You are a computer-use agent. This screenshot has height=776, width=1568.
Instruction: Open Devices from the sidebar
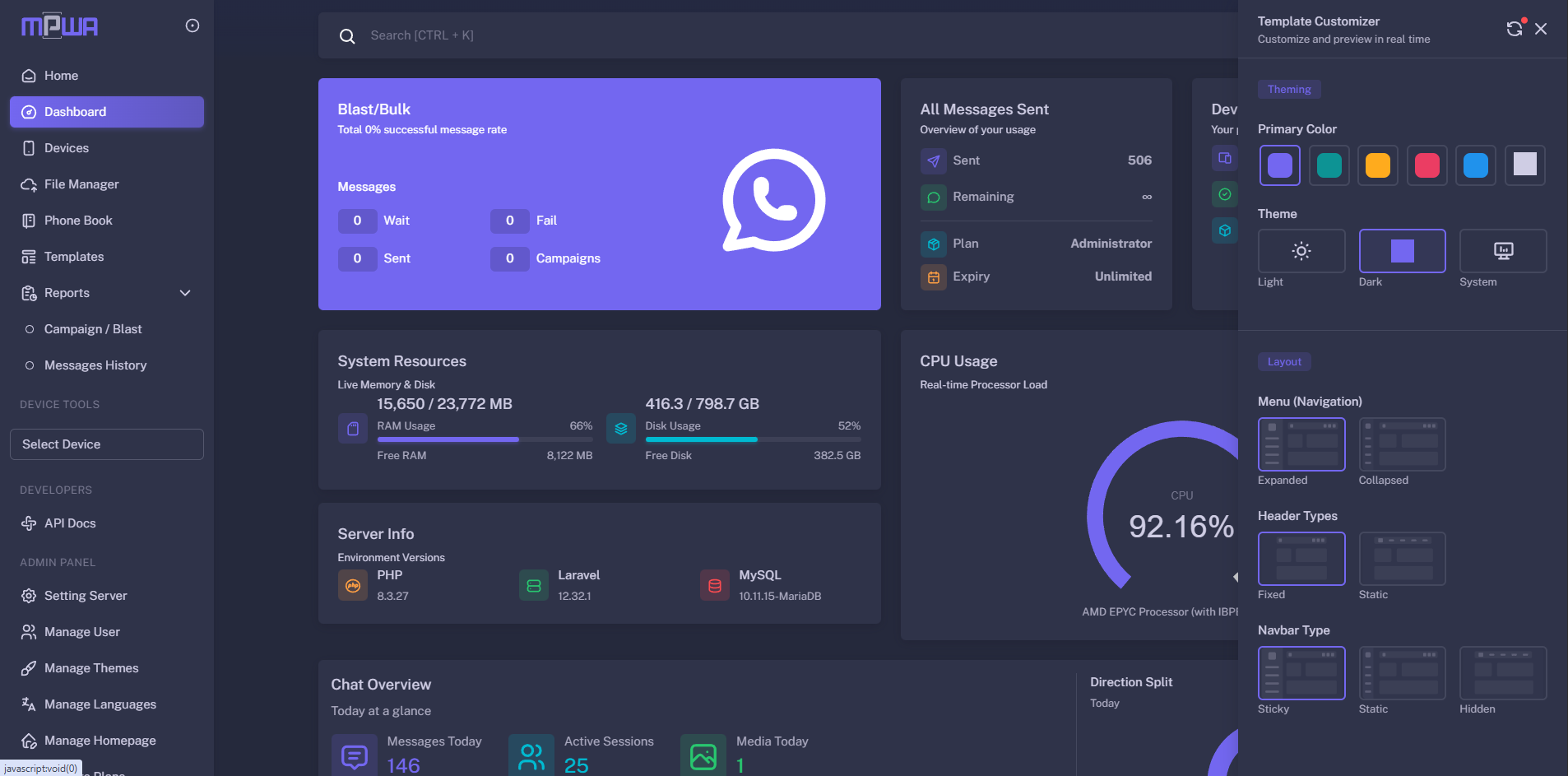[67, 148]
